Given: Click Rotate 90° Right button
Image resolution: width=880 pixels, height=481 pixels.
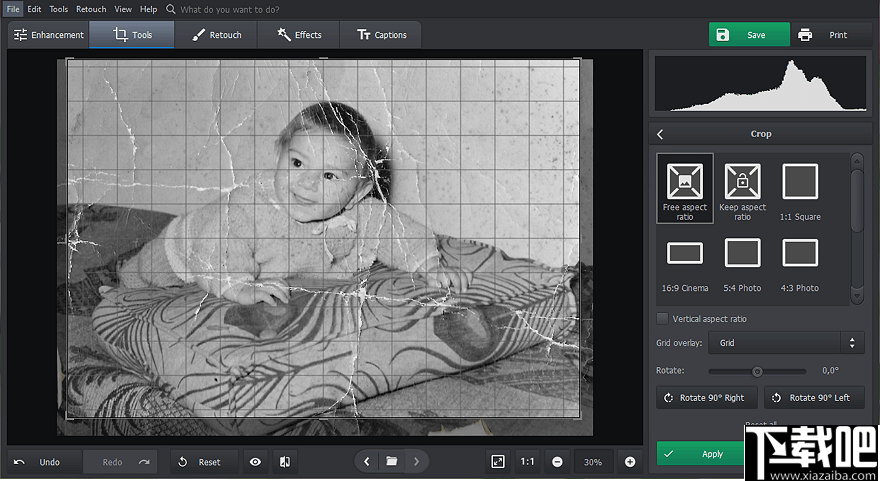Looking at the screenshot, I should click(707, 398).
